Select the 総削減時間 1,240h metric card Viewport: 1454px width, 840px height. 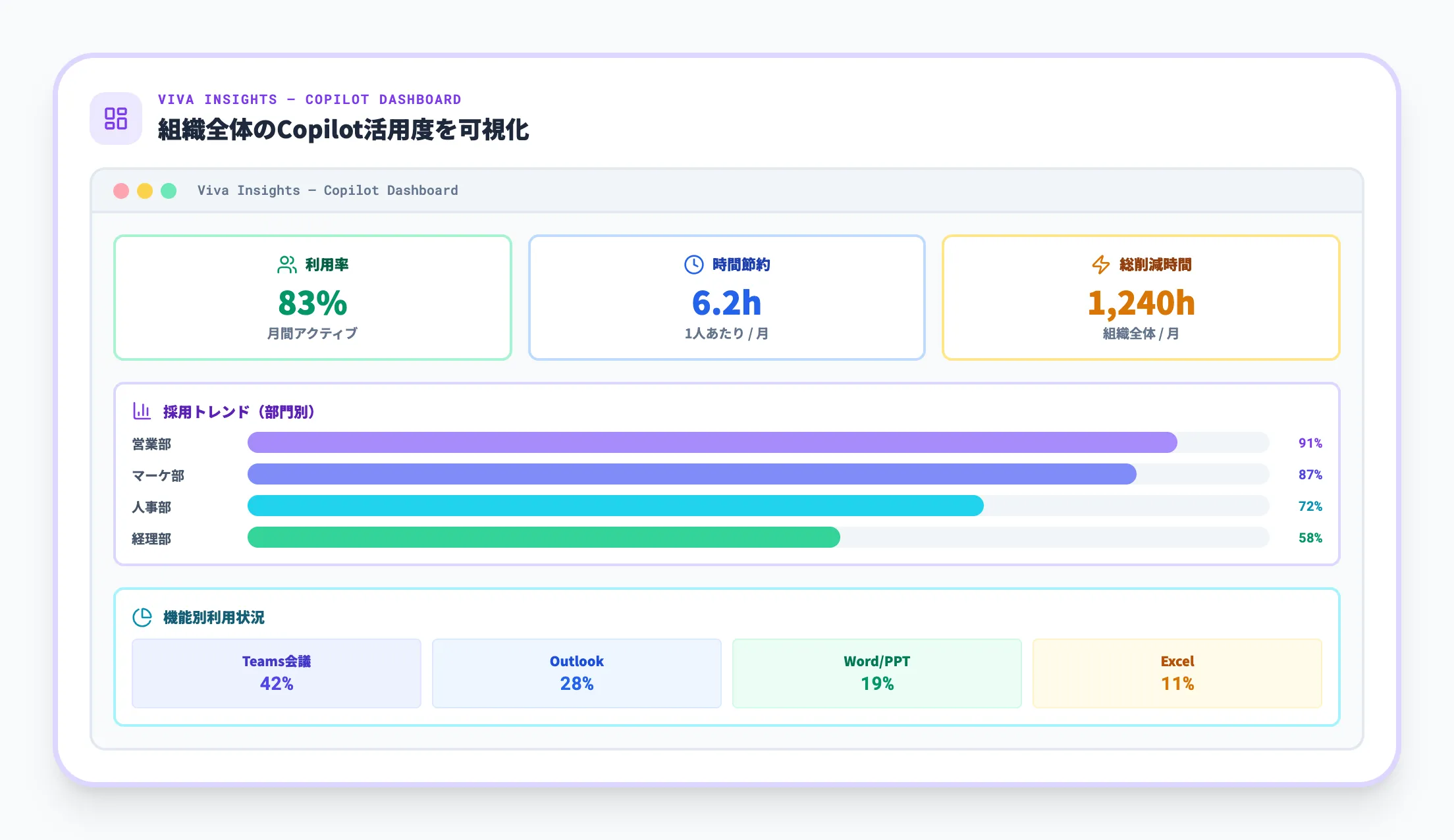[1139, 298]
